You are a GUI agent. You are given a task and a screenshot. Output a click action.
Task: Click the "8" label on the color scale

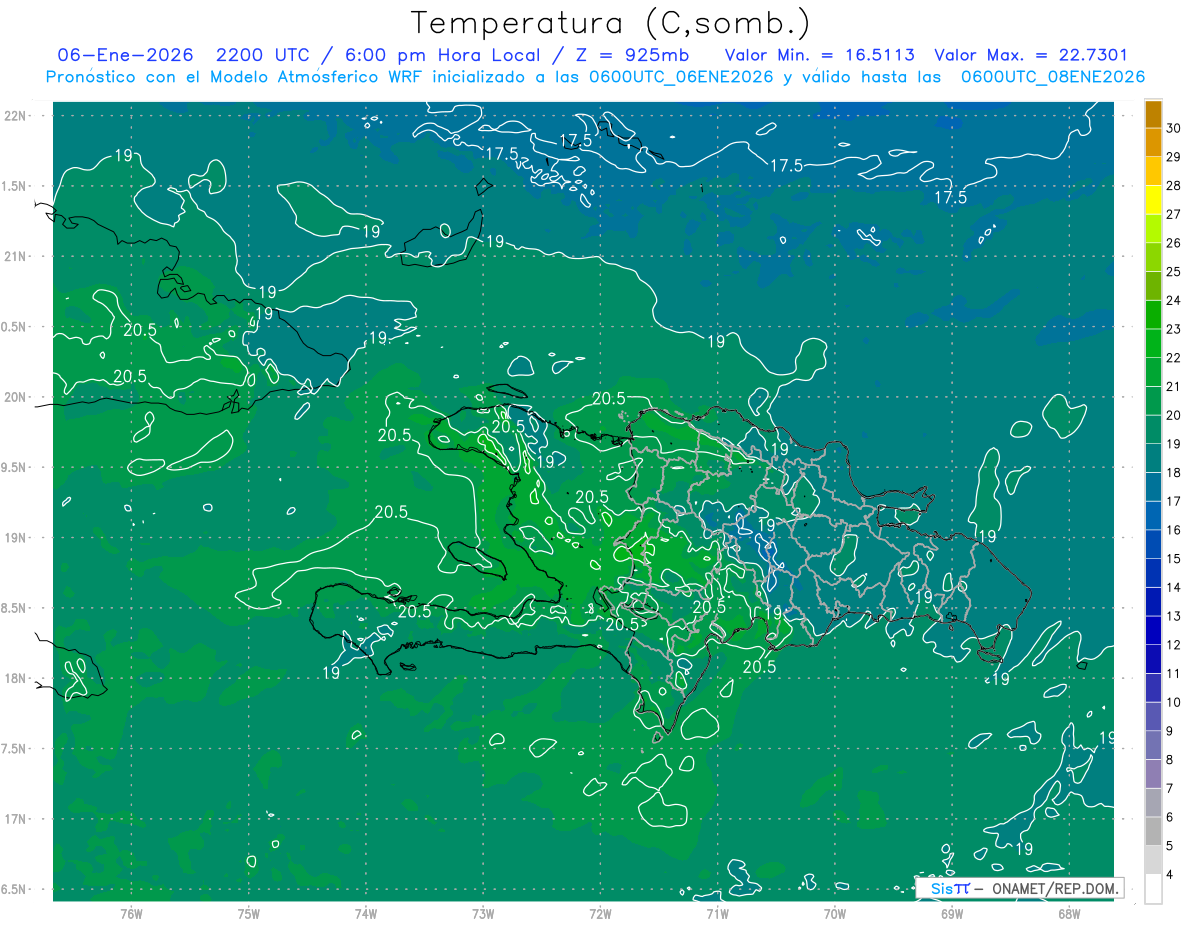pyautogui.click(x=1171, y=760)
